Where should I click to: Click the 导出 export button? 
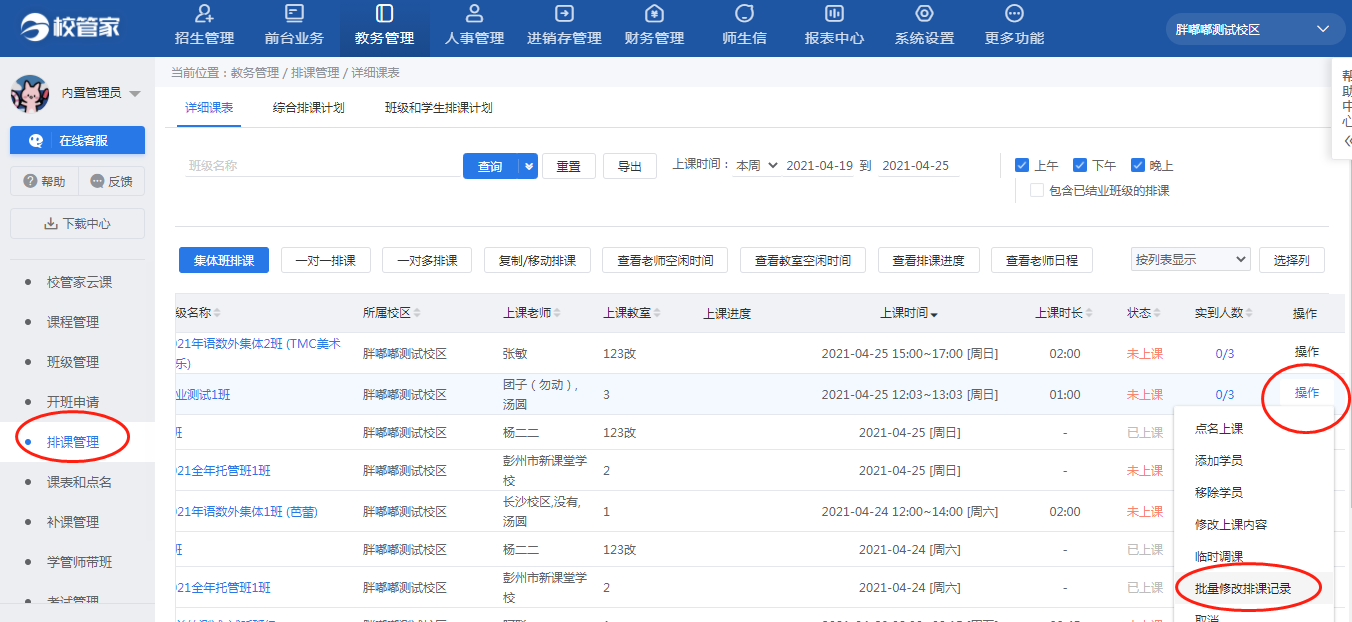point(630,166)
